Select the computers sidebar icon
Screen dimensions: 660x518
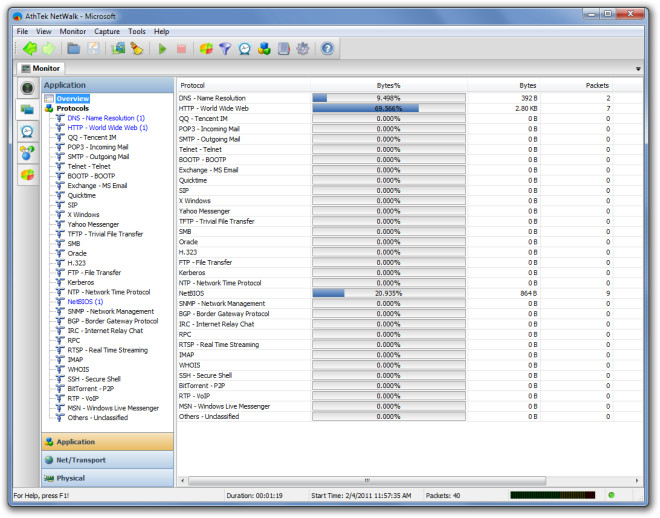[27, 110]
